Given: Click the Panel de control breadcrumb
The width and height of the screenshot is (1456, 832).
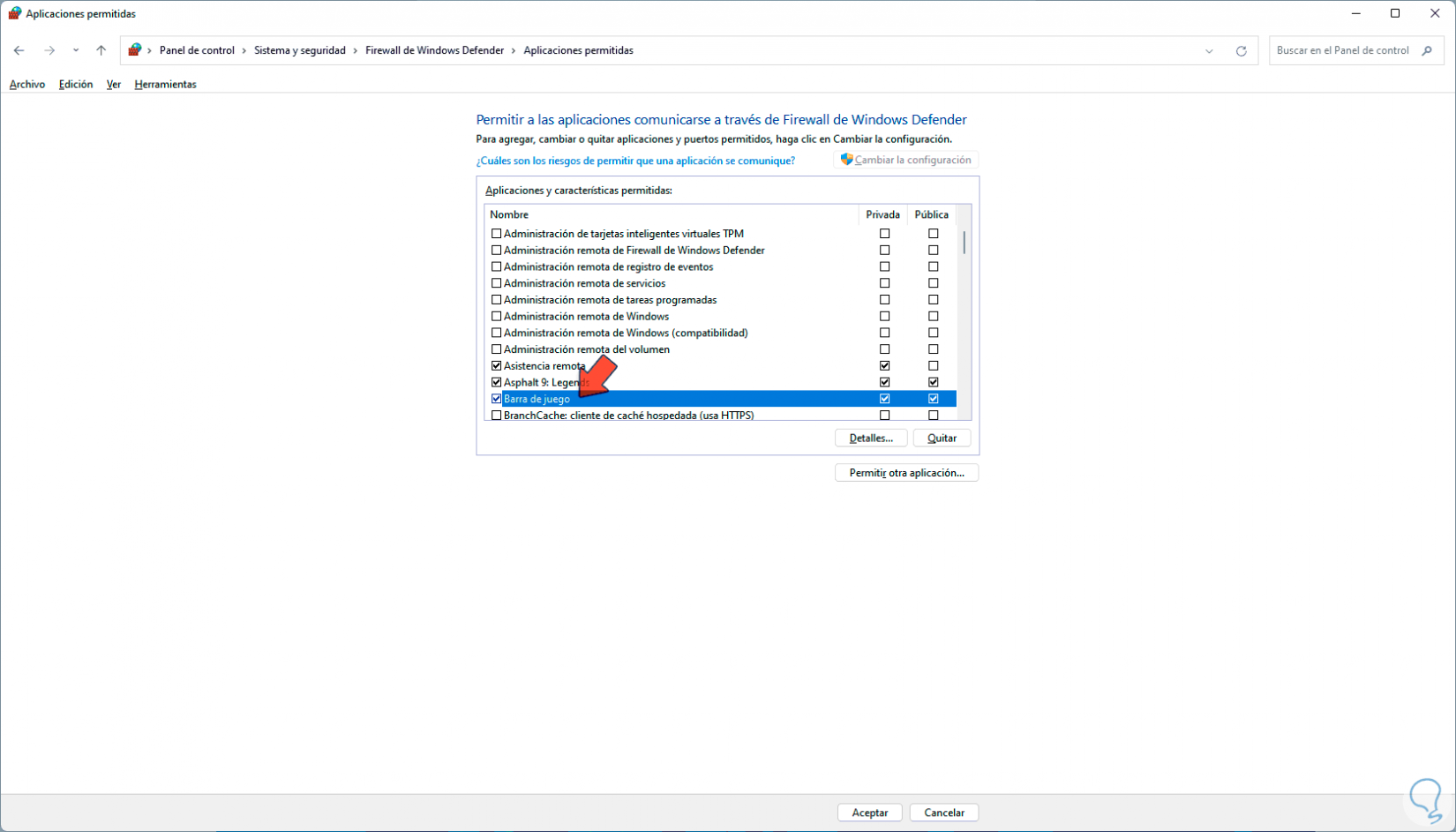Looking at the screenshot, I should [197, 50].
